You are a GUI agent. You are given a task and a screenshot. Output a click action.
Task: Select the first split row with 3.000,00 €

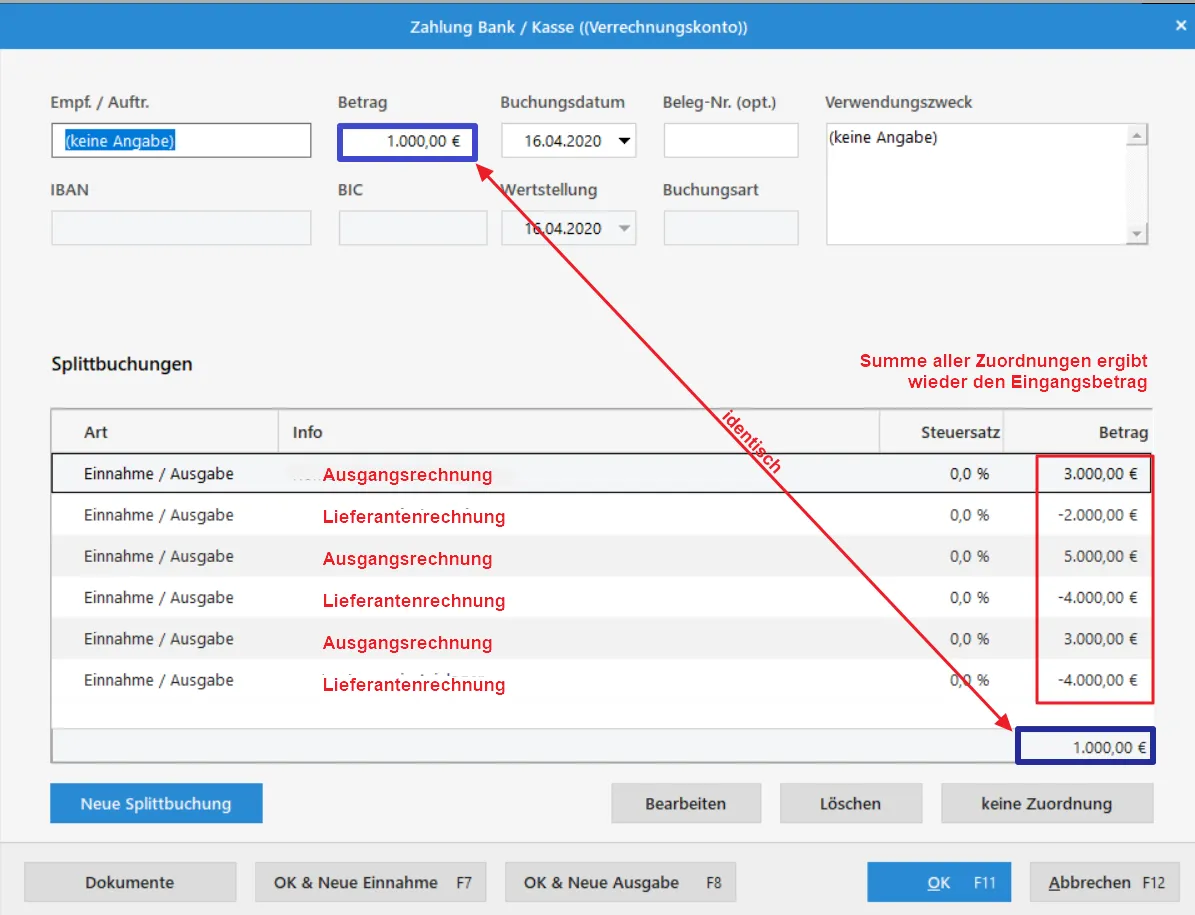click(x=600, y=474)
